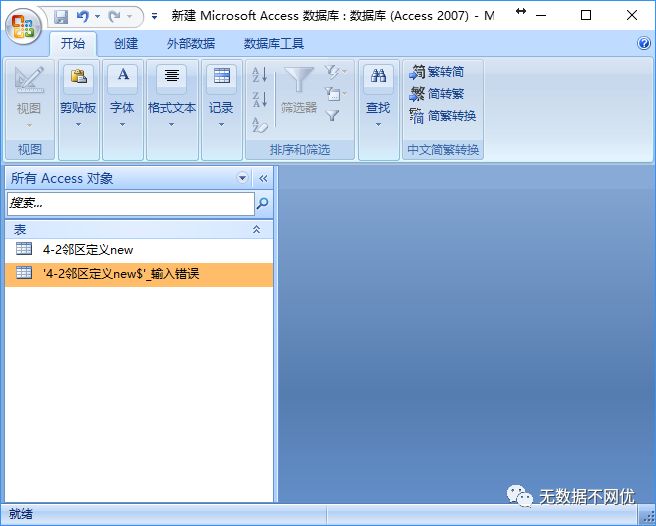
Task: Open the selection filter lightning icon
Action: pos(335,72)
